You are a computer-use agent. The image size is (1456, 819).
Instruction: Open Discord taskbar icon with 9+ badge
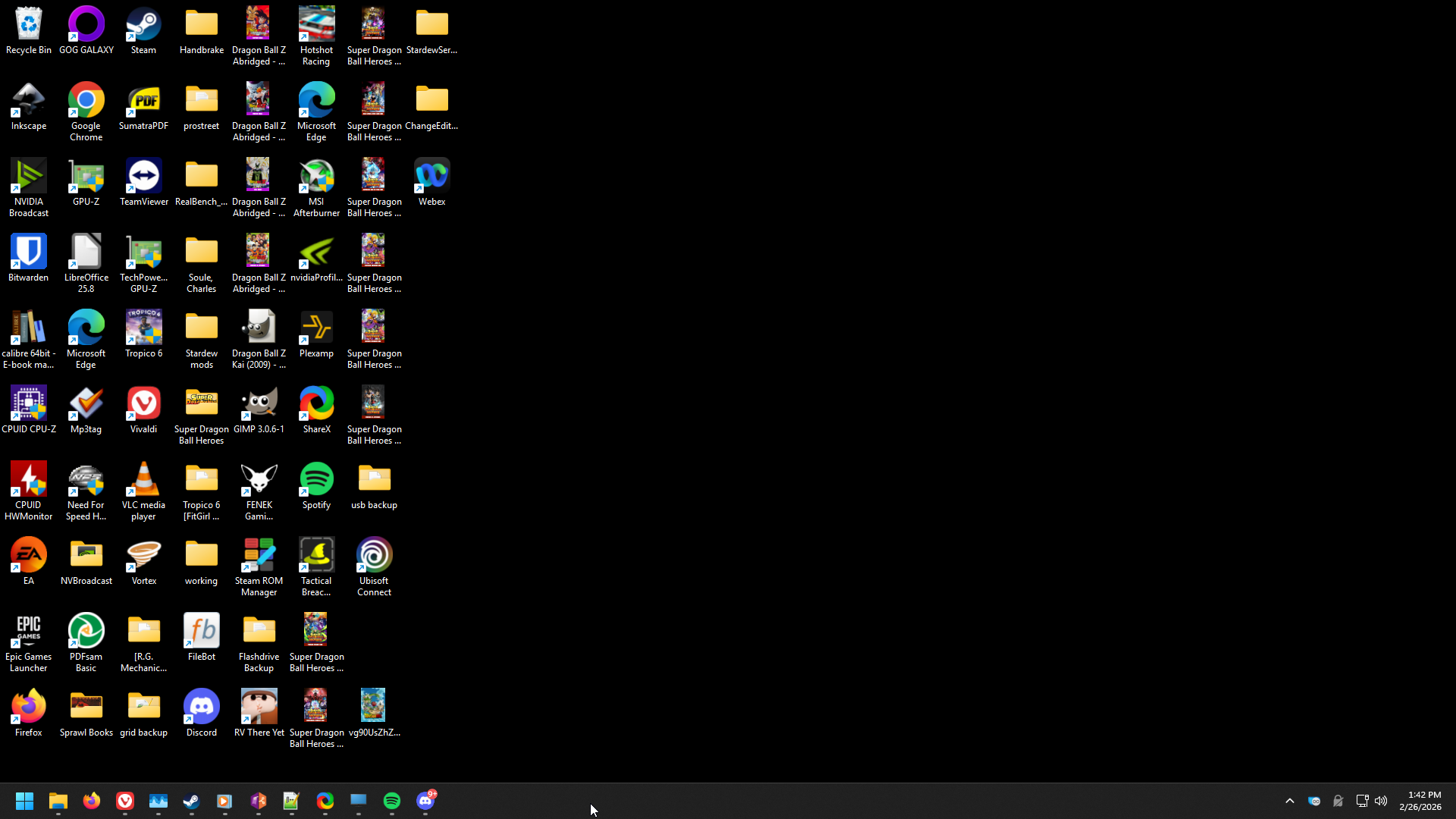[x=426, y=801]
